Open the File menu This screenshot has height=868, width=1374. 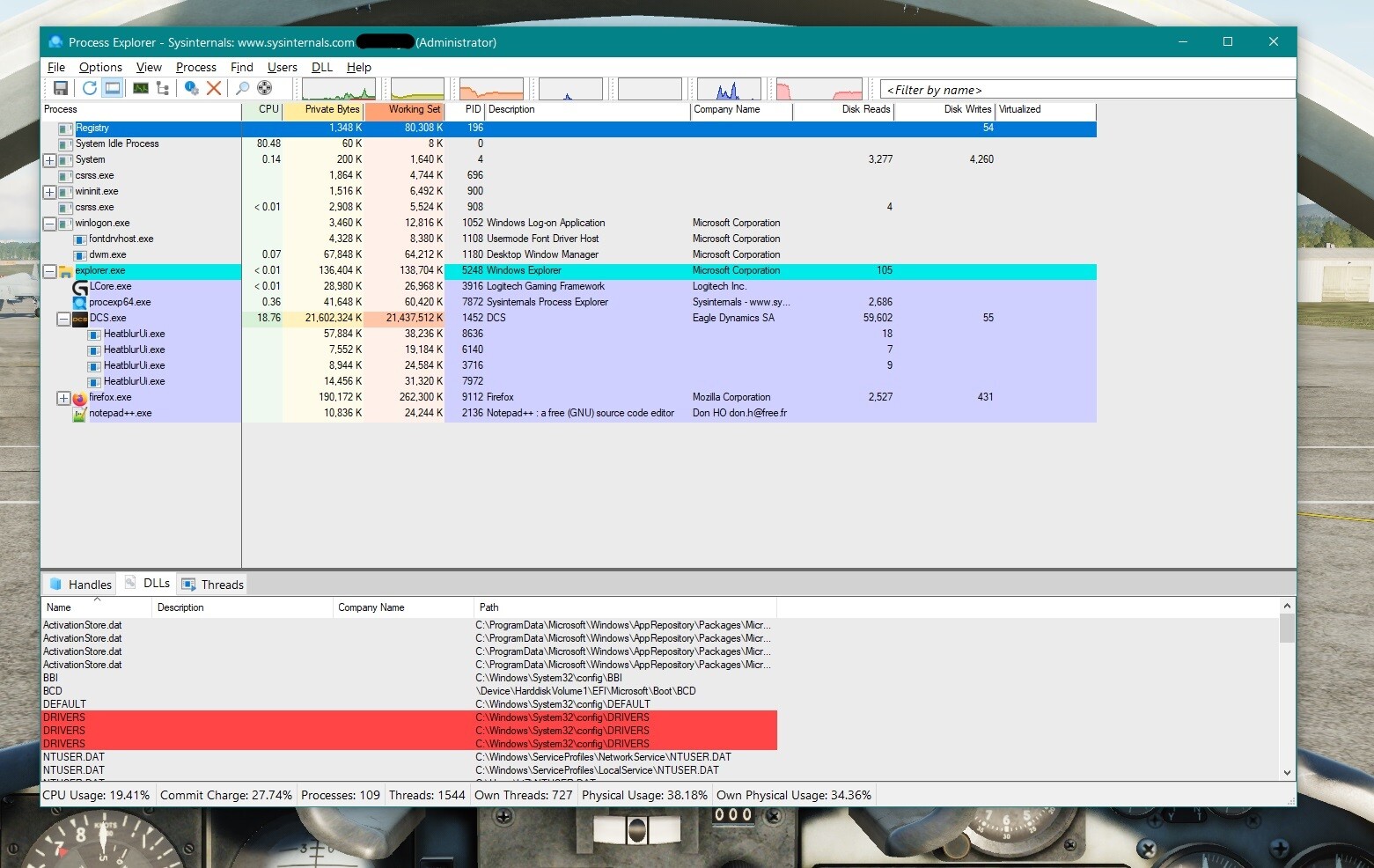(x=56, y=67)
